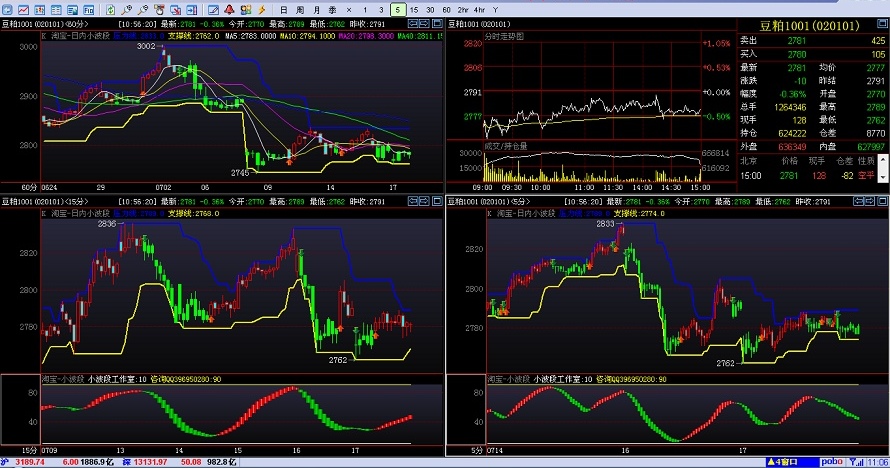Click the pobo logo in status bar
Image resolution: width=890 pixels, height=468 pixels.
pos(832,462)
